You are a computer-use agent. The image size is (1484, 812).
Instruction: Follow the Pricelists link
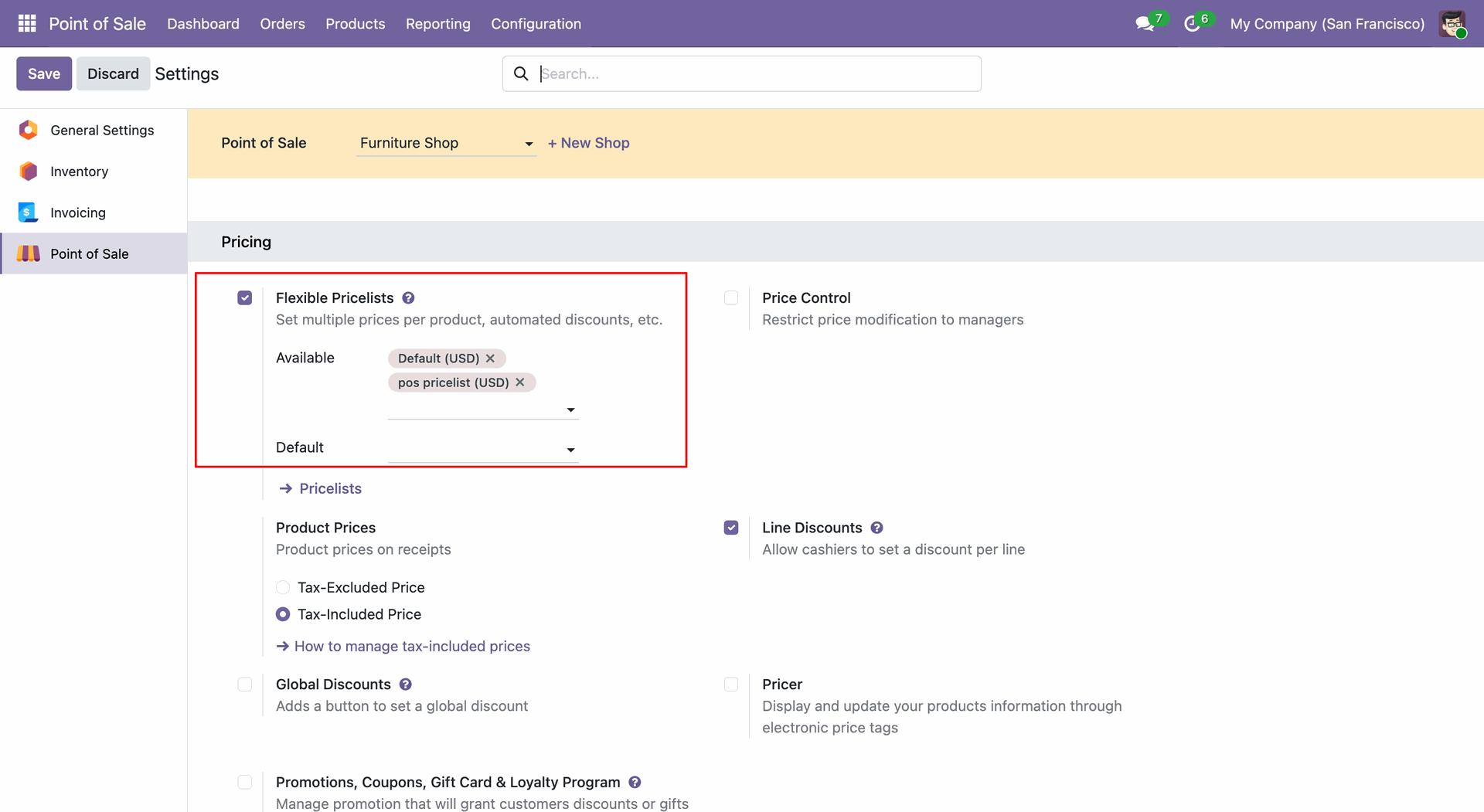tap(330, 489)
